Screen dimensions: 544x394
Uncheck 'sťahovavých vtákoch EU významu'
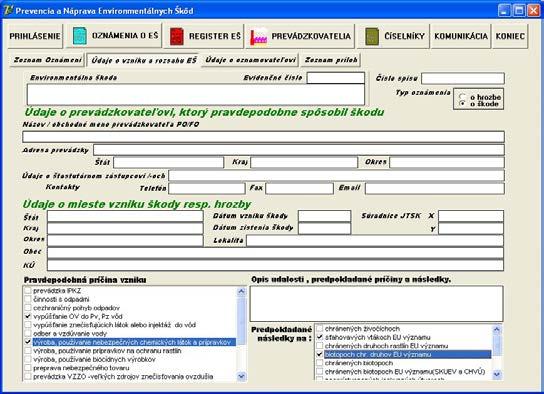point(320,337)
